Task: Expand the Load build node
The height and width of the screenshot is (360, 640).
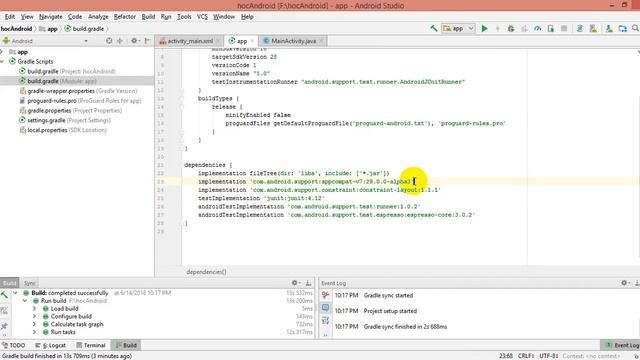Action: 35,309
